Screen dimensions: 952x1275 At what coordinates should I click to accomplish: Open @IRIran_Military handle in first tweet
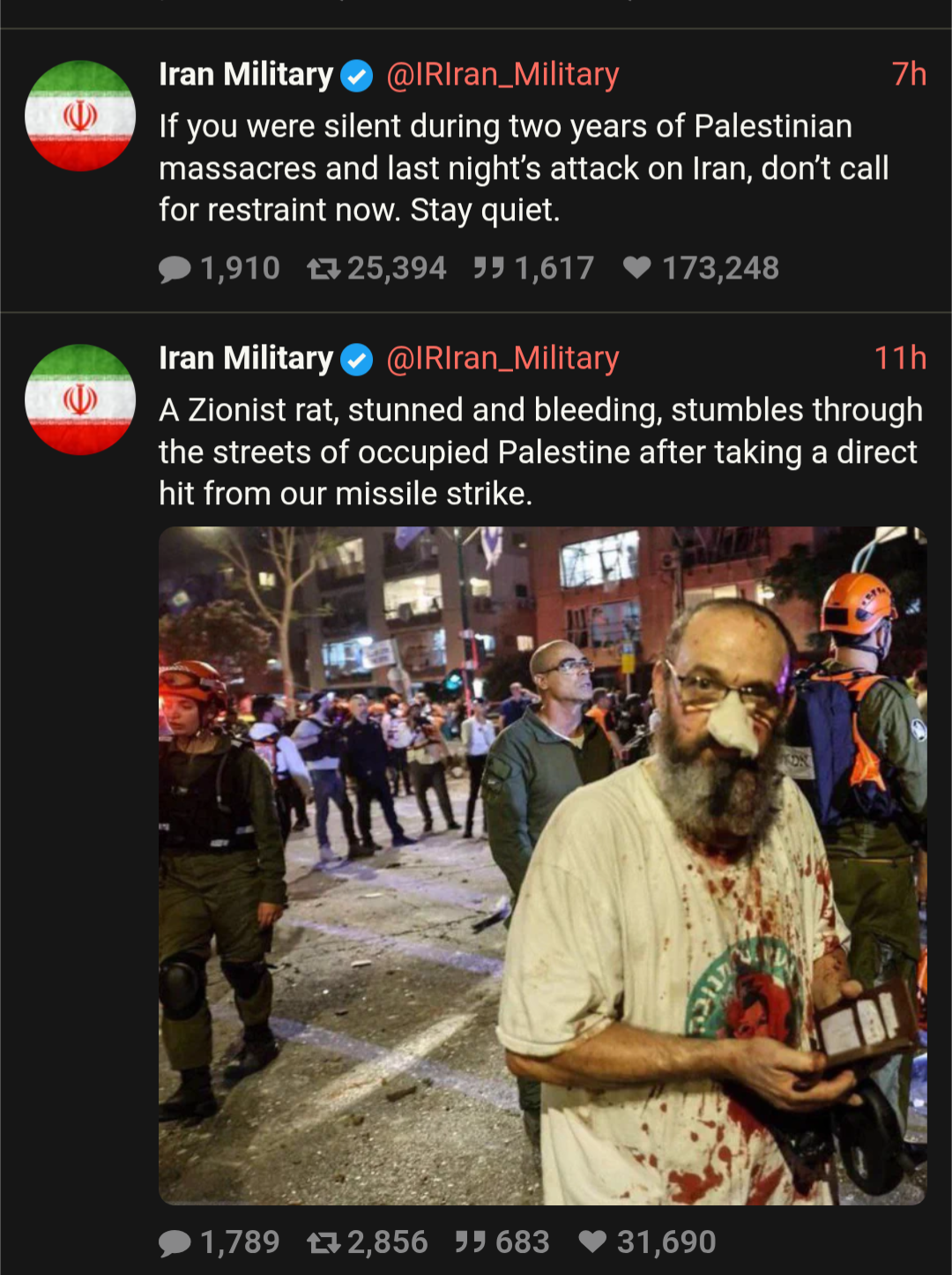(502, 76)
